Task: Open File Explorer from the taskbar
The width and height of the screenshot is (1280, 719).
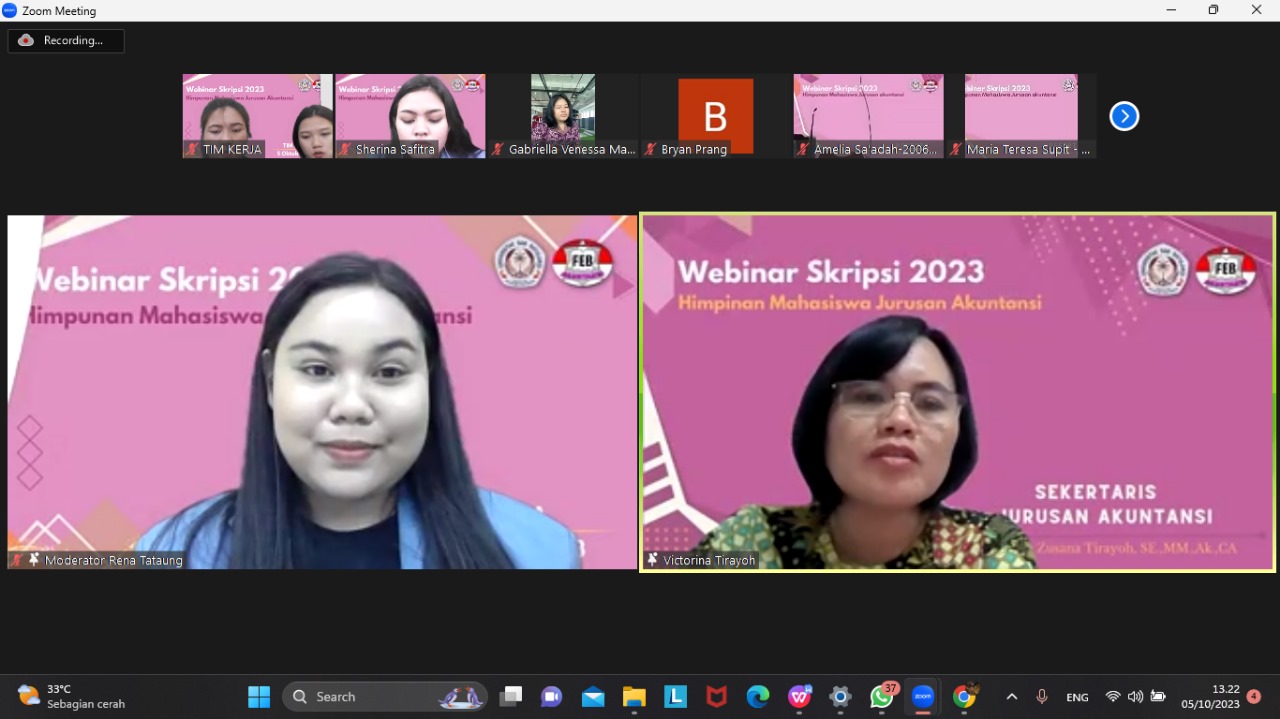Action: [x=634, y=697]
